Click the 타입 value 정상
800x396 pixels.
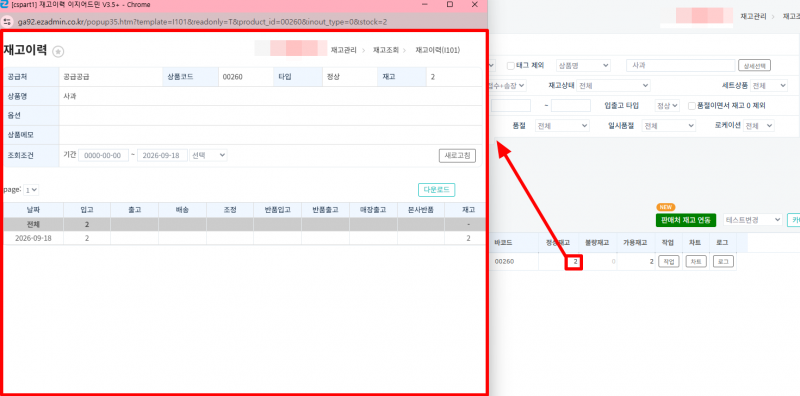coord(333,77)
